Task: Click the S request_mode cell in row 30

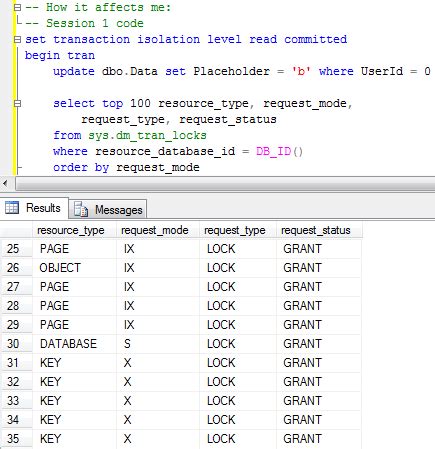Action: tap(158, 344)
